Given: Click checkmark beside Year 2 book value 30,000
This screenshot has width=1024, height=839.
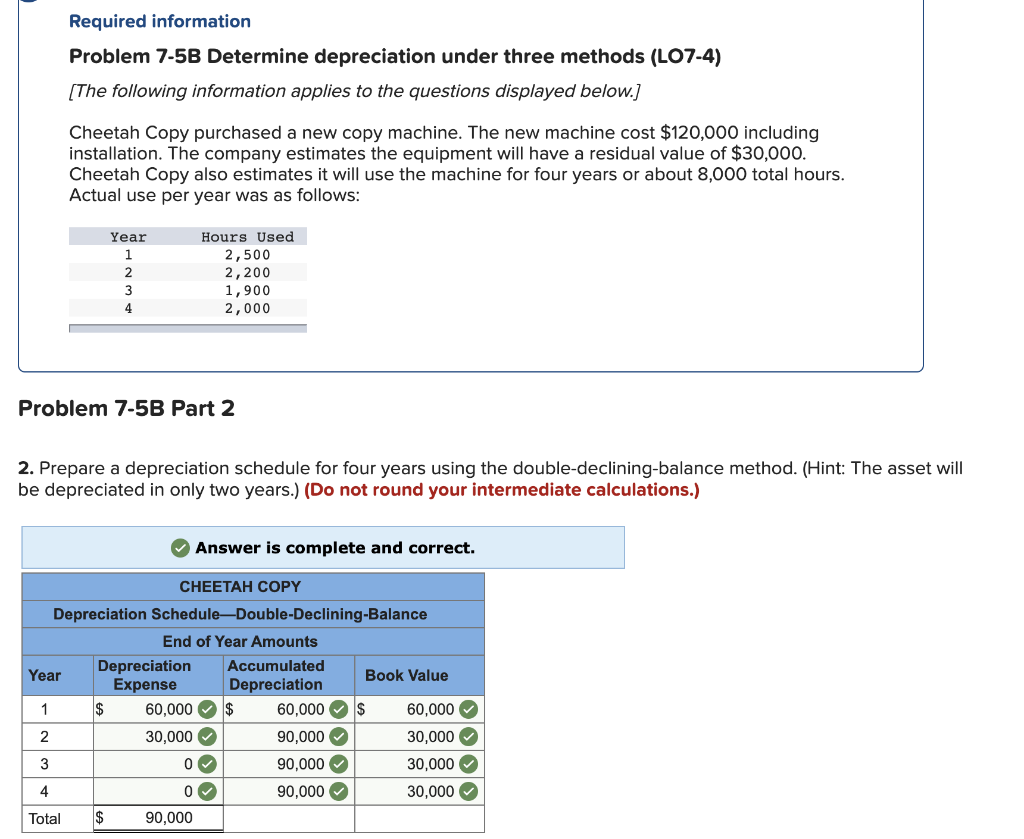Looking at the screenshot, I should click(x=468, y=736).
